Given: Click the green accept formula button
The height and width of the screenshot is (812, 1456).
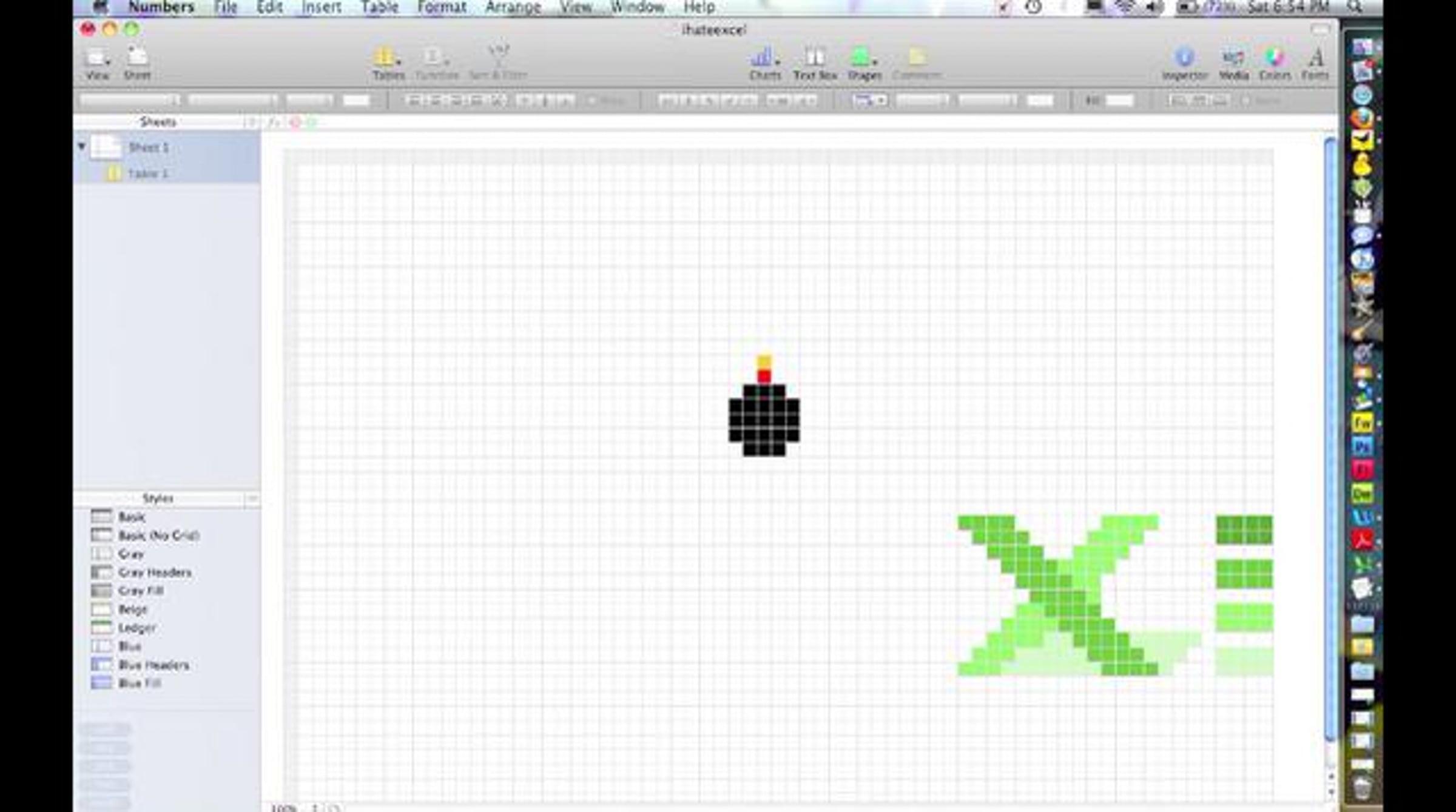Looking at the screenshot, I should click(x=311, y=122).
